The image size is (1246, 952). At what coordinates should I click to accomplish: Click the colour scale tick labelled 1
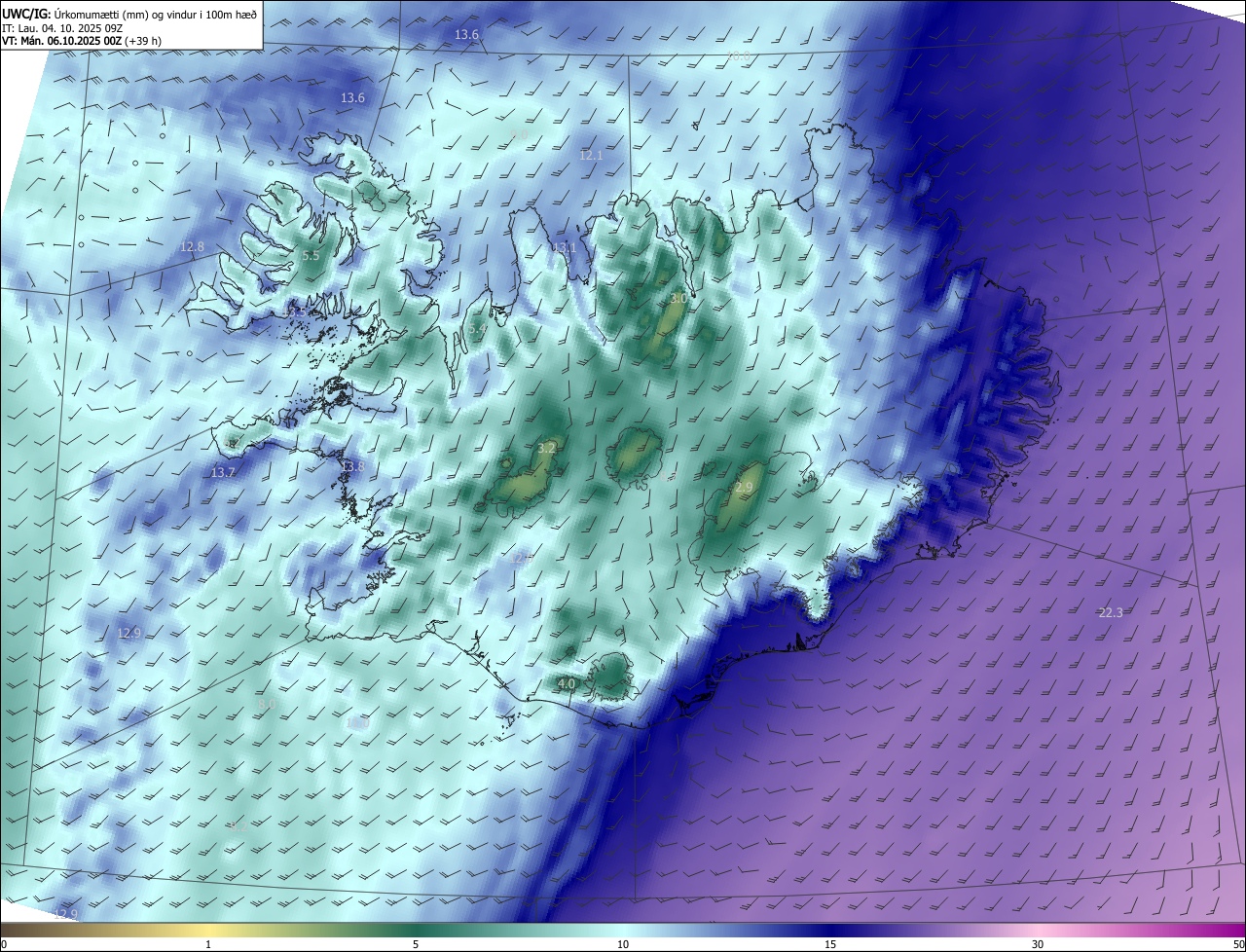pos(208,944)
